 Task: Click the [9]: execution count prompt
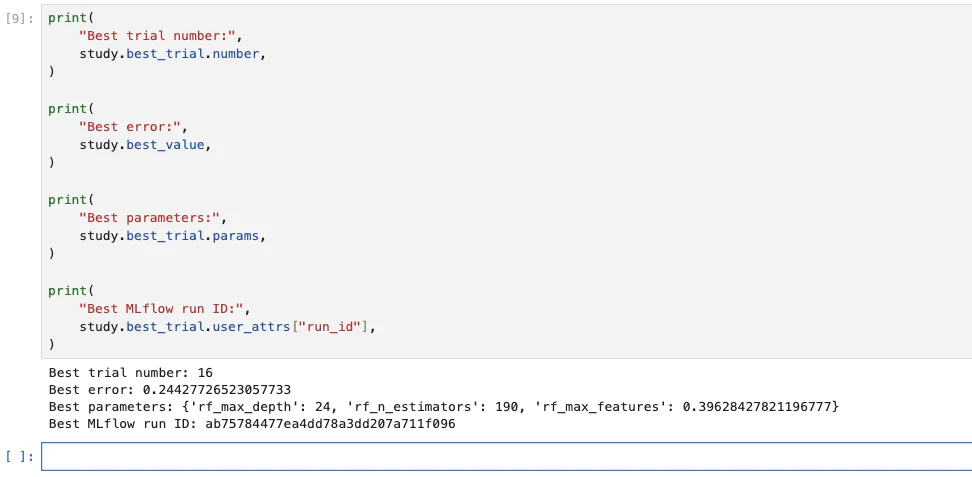[x=20, y=19]
